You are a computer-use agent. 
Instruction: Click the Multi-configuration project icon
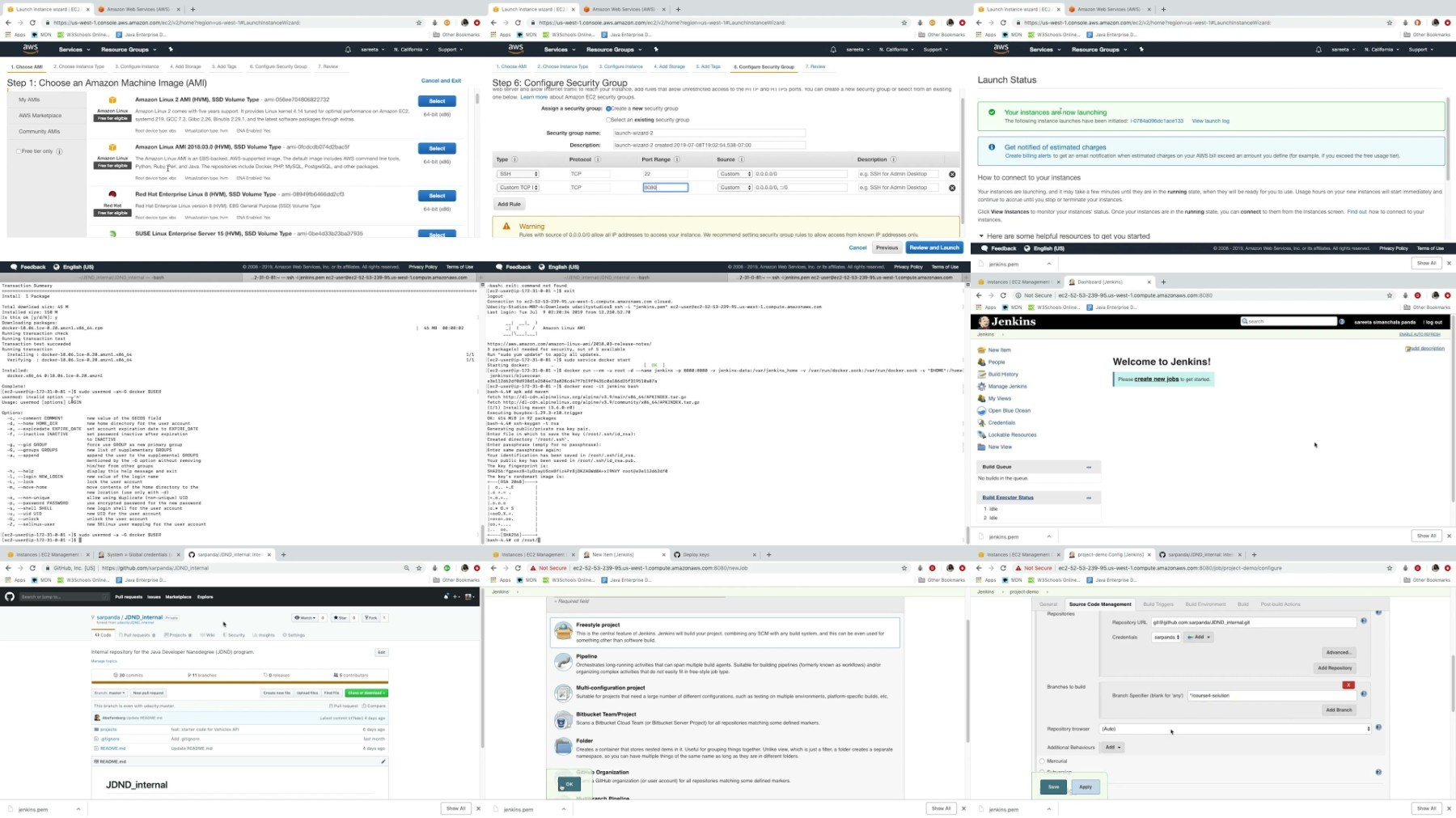[563, 693]
